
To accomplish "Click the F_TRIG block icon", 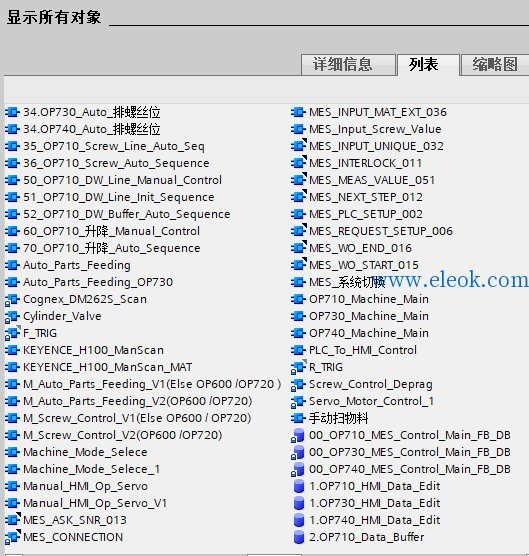I will coord(12,334).
